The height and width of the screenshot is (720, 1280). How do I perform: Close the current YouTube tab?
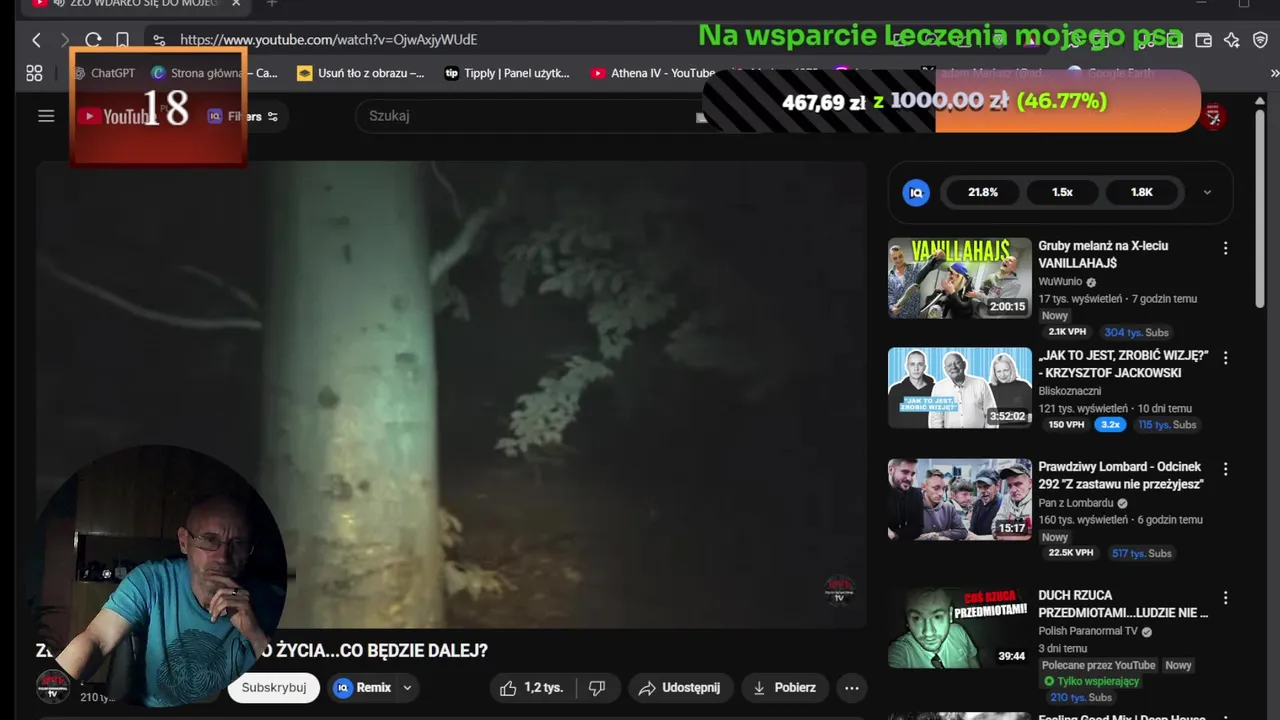point(236,4)
